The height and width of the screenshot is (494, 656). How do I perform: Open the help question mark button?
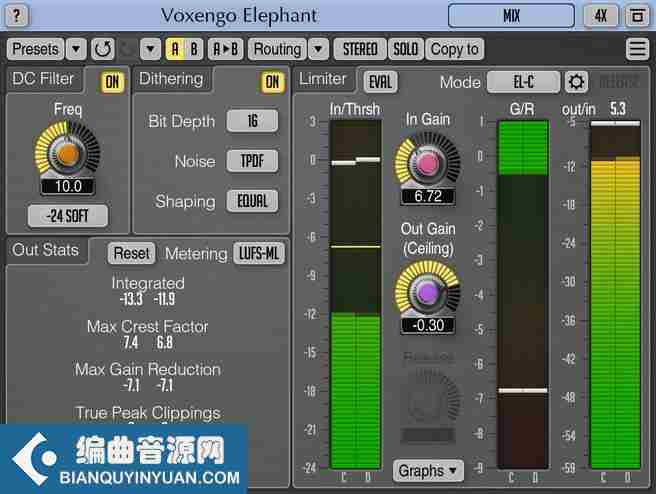pyautogui.click(x=16, y=16)
